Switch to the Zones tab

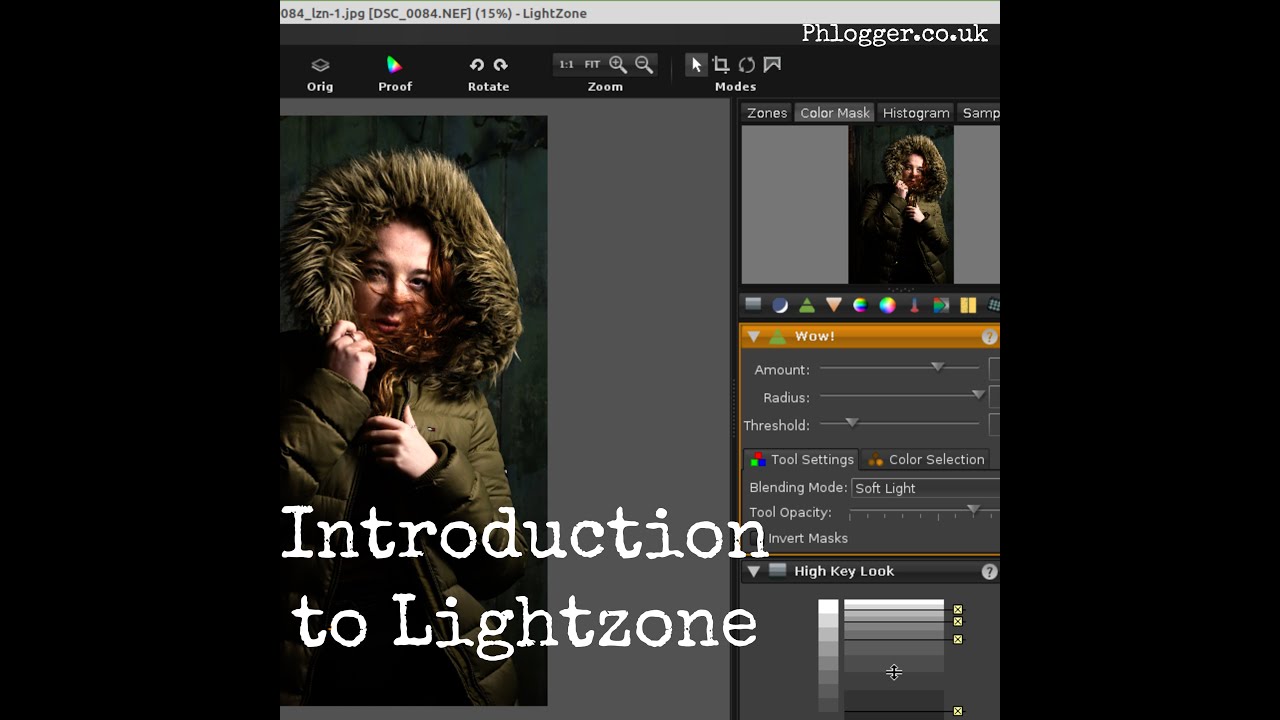(767, 113)
